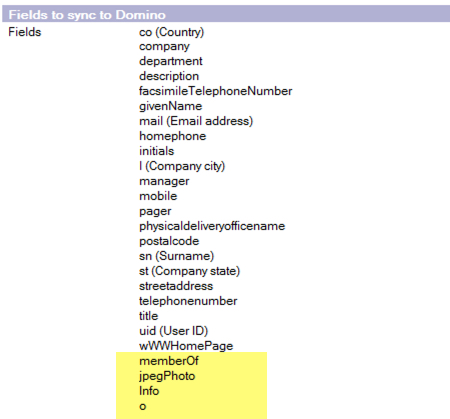
Task: Select 'physicaldeliveryofficename' field
Action: click(212, 226)
